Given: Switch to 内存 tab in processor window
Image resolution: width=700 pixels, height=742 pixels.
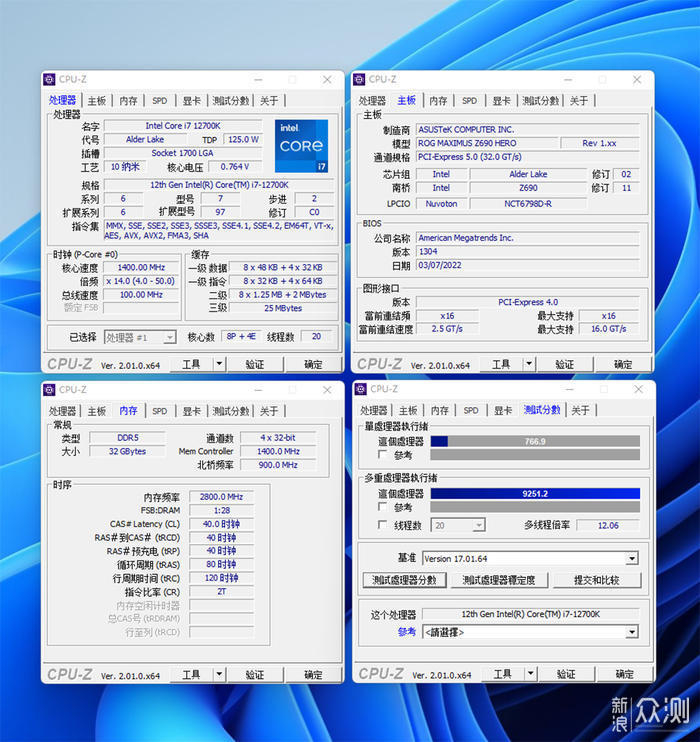Looking at the screenshot, I should [x=128, y=101].
